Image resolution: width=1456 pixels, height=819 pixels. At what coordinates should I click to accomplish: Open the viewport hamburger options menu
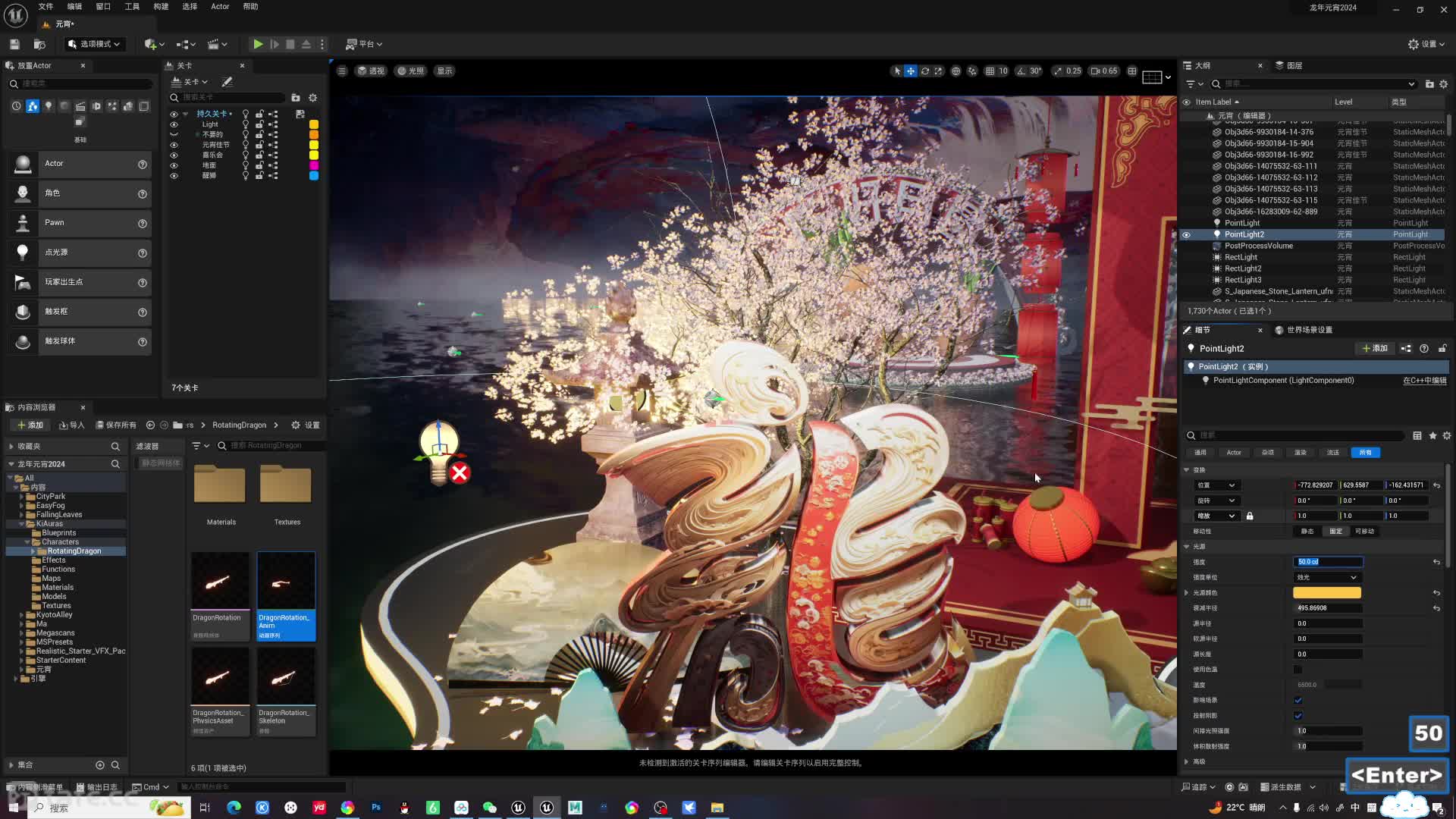click(x=342, y=71)
